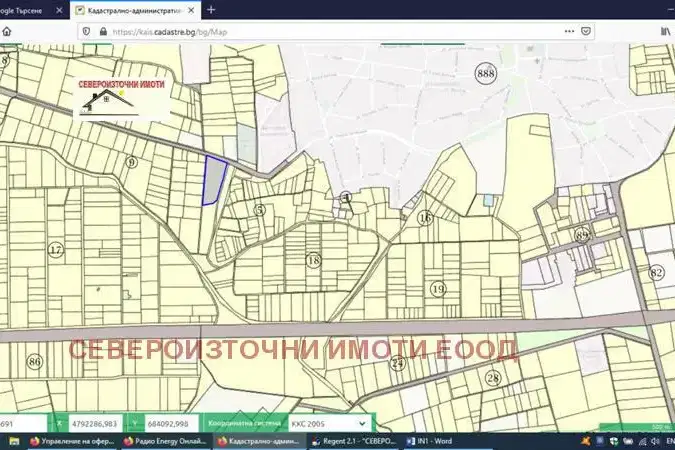
Task: Click cadastral district label 16
Action: point(425,218)
